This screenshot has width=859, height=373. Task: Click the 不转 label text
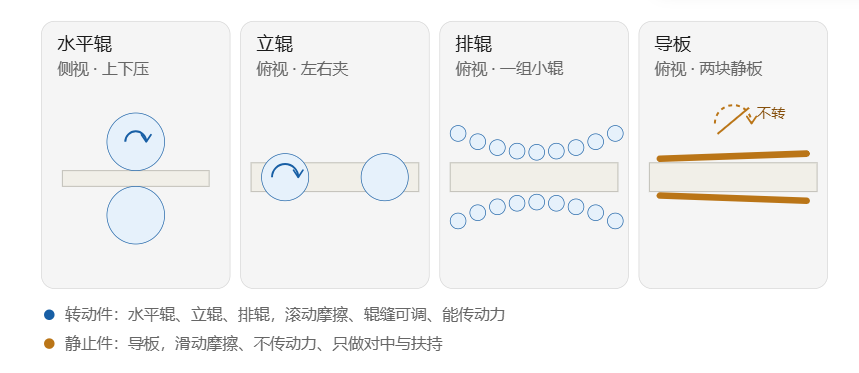coord(771,114)
